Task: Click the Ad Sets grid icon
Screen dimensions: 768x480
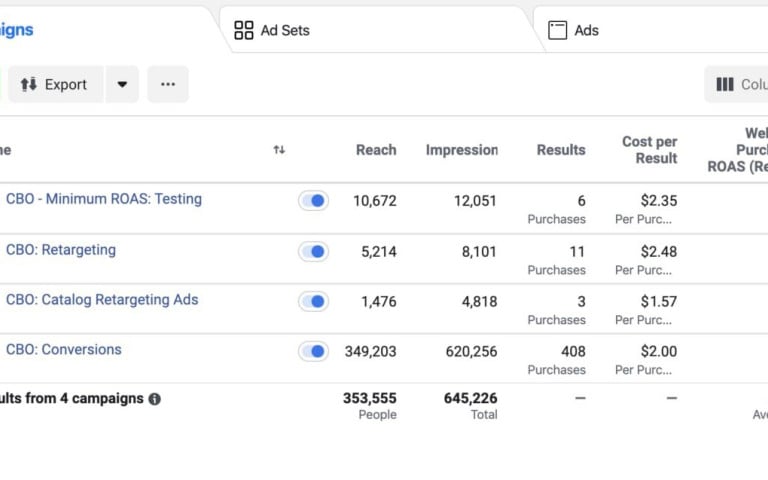Action: 244,30
